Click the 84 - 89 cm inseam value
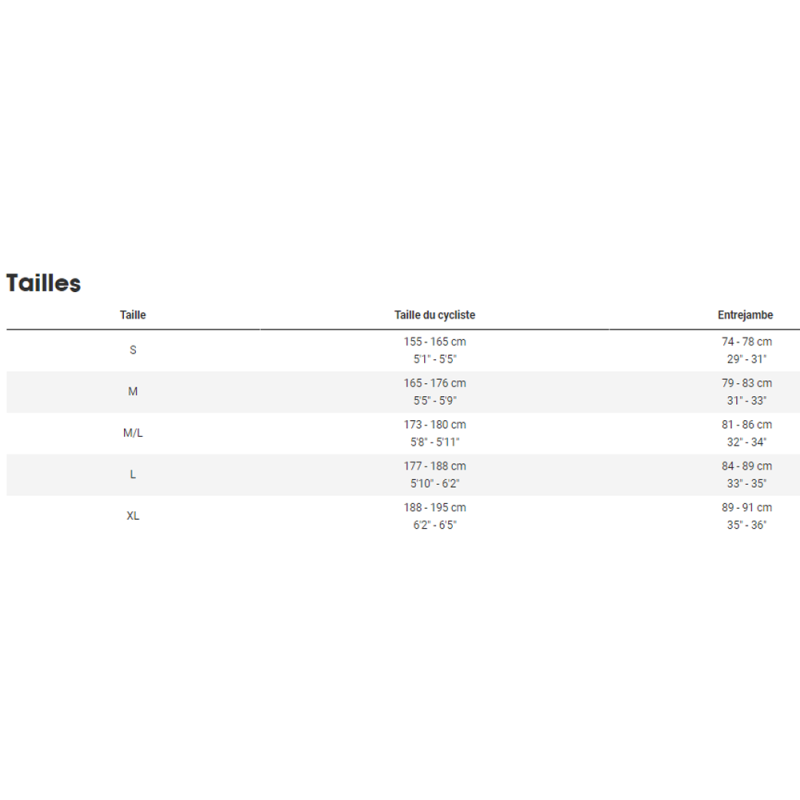The width and height of the screenshot is (800, 800). [746, 466]
